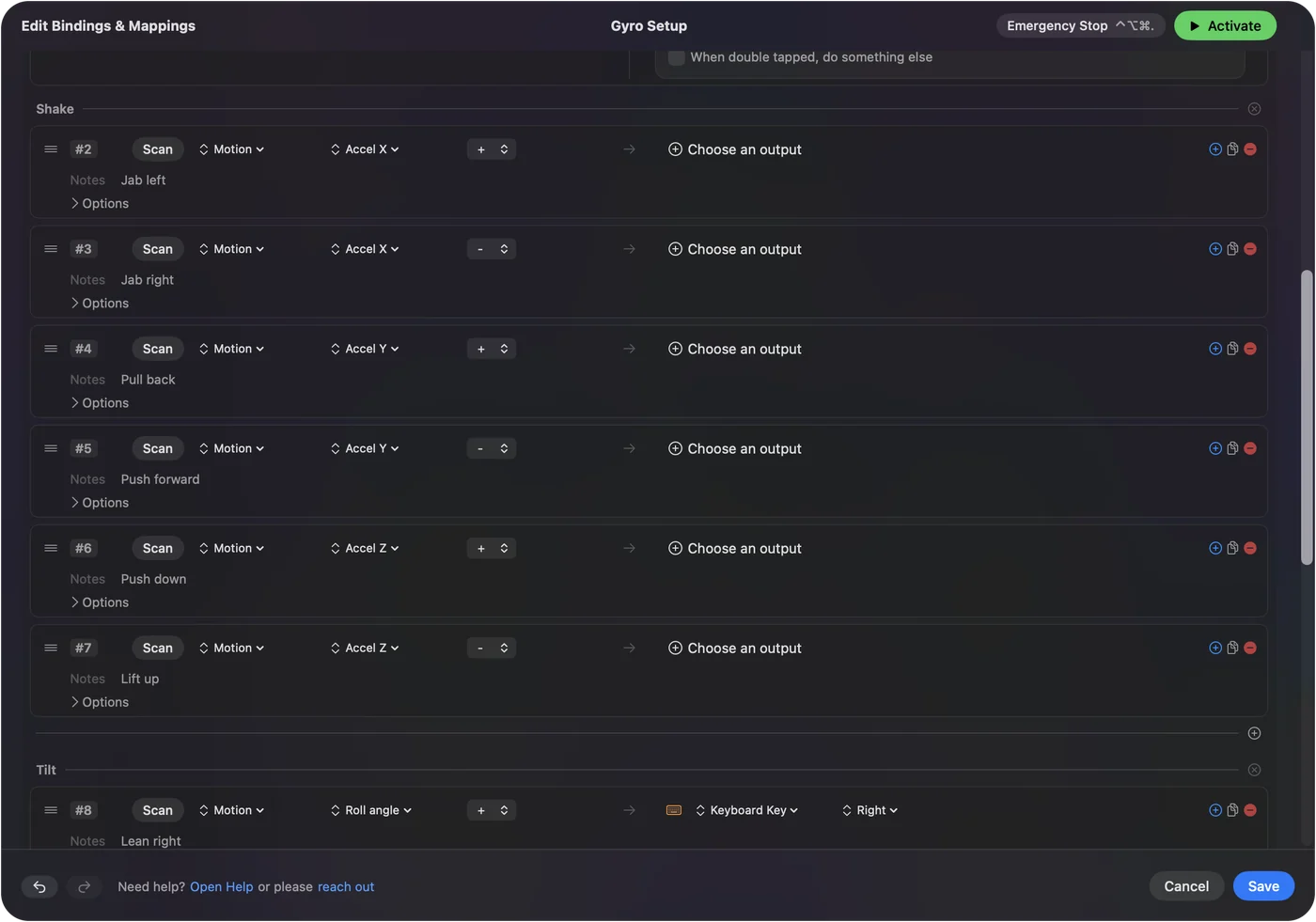Choose an output for rule #6
The image size is (1316, 922).
[735, 548]
